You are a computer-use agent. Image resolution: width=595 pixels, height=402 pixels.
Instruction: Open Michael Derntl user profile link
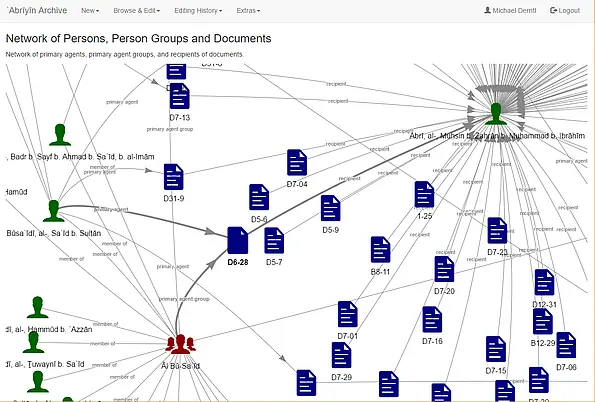pyautogui.click(x=510, y=11)
